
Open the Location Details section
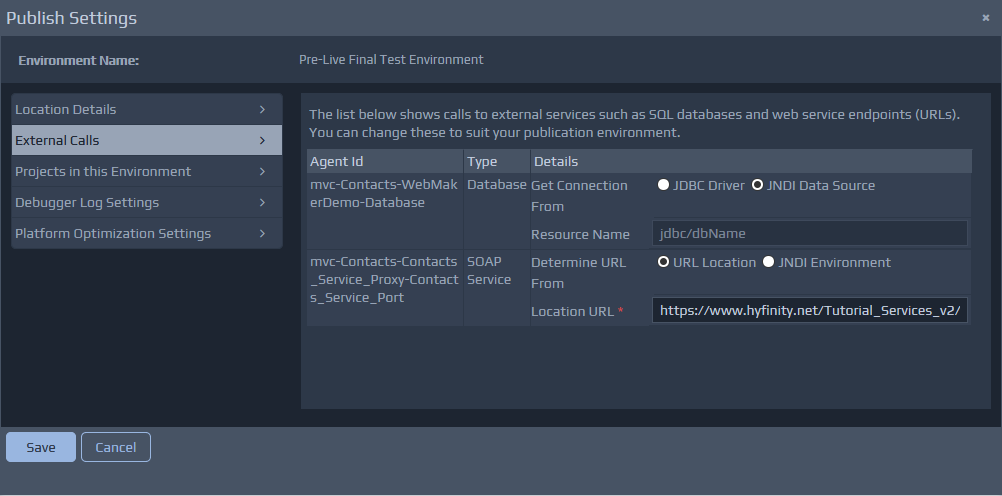pos(66,109)
